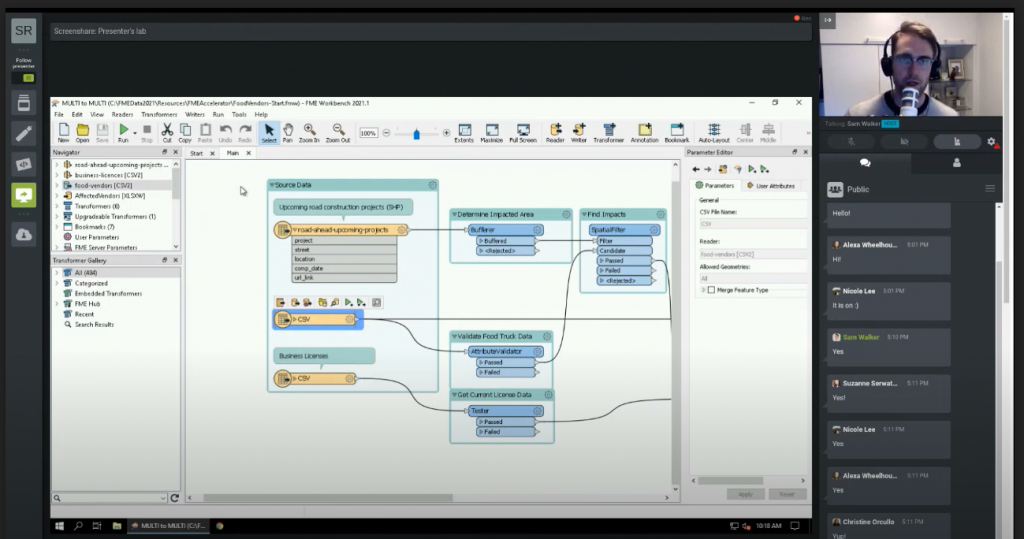1024x539 pixels.
Task: Open the File menu
Action: pyautogui.click(x=59, y=114)
